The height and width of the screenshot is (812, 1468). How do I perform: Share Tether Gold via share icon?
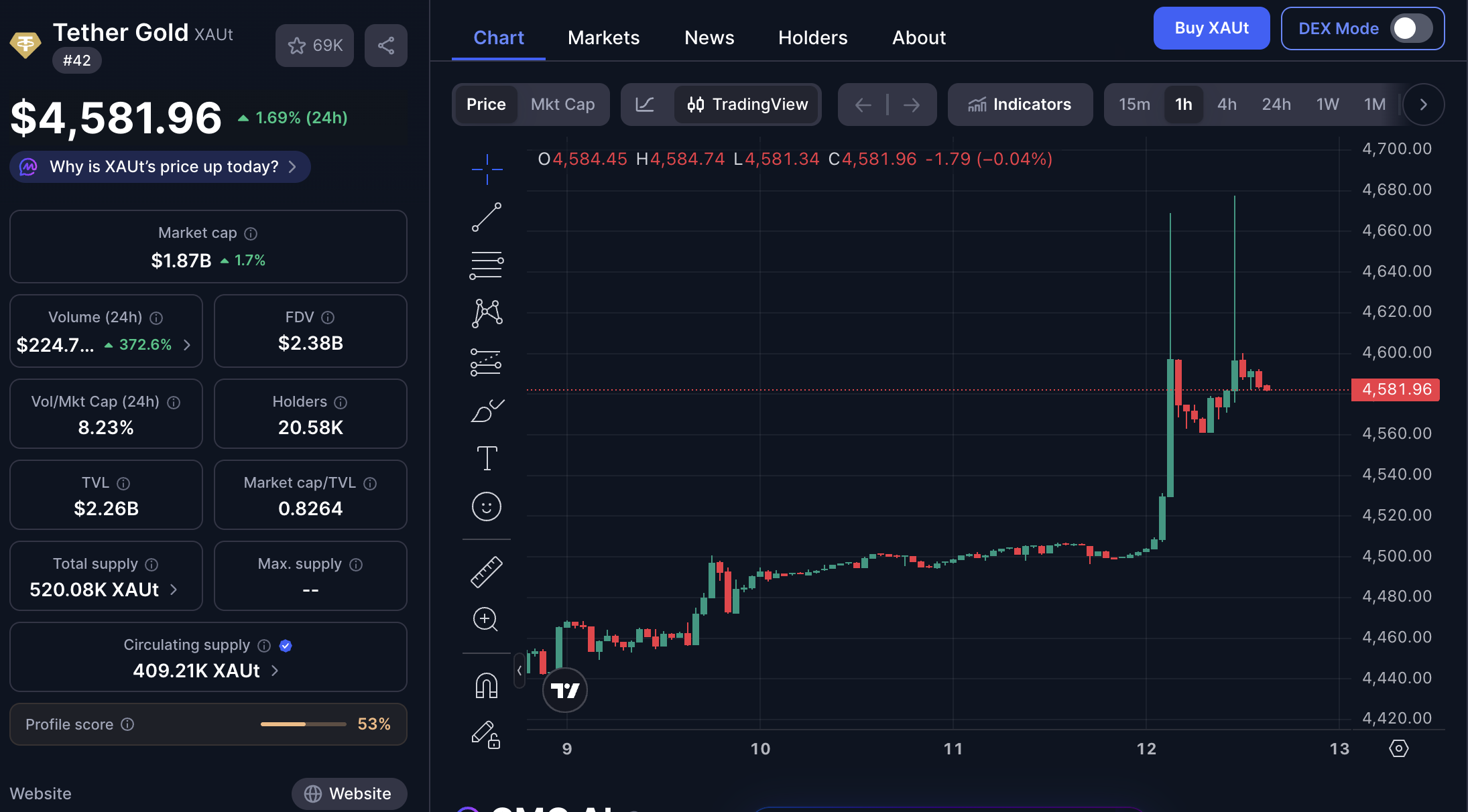(x=385, y=46)
